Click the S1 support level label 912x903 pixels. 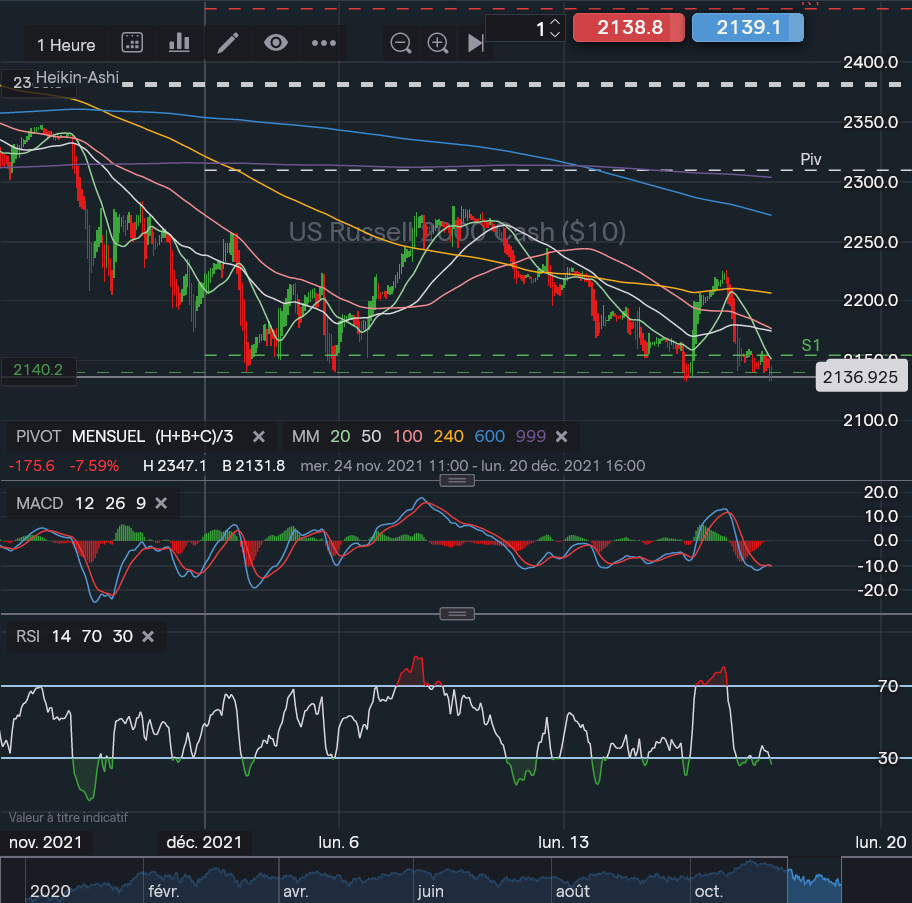[810, 345]
